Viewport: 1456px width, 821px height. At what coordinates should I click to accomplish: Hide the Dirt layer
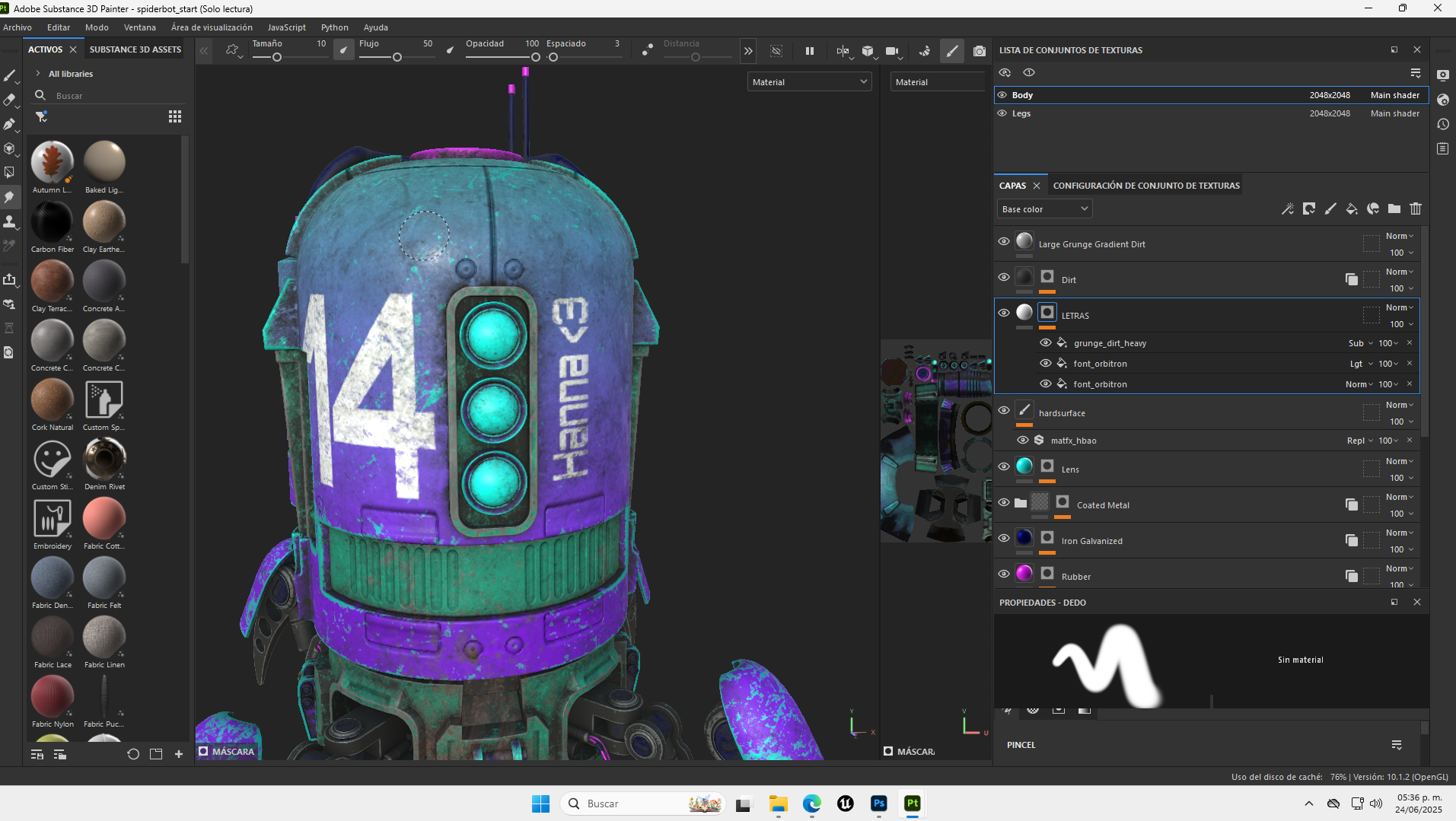1004,277
